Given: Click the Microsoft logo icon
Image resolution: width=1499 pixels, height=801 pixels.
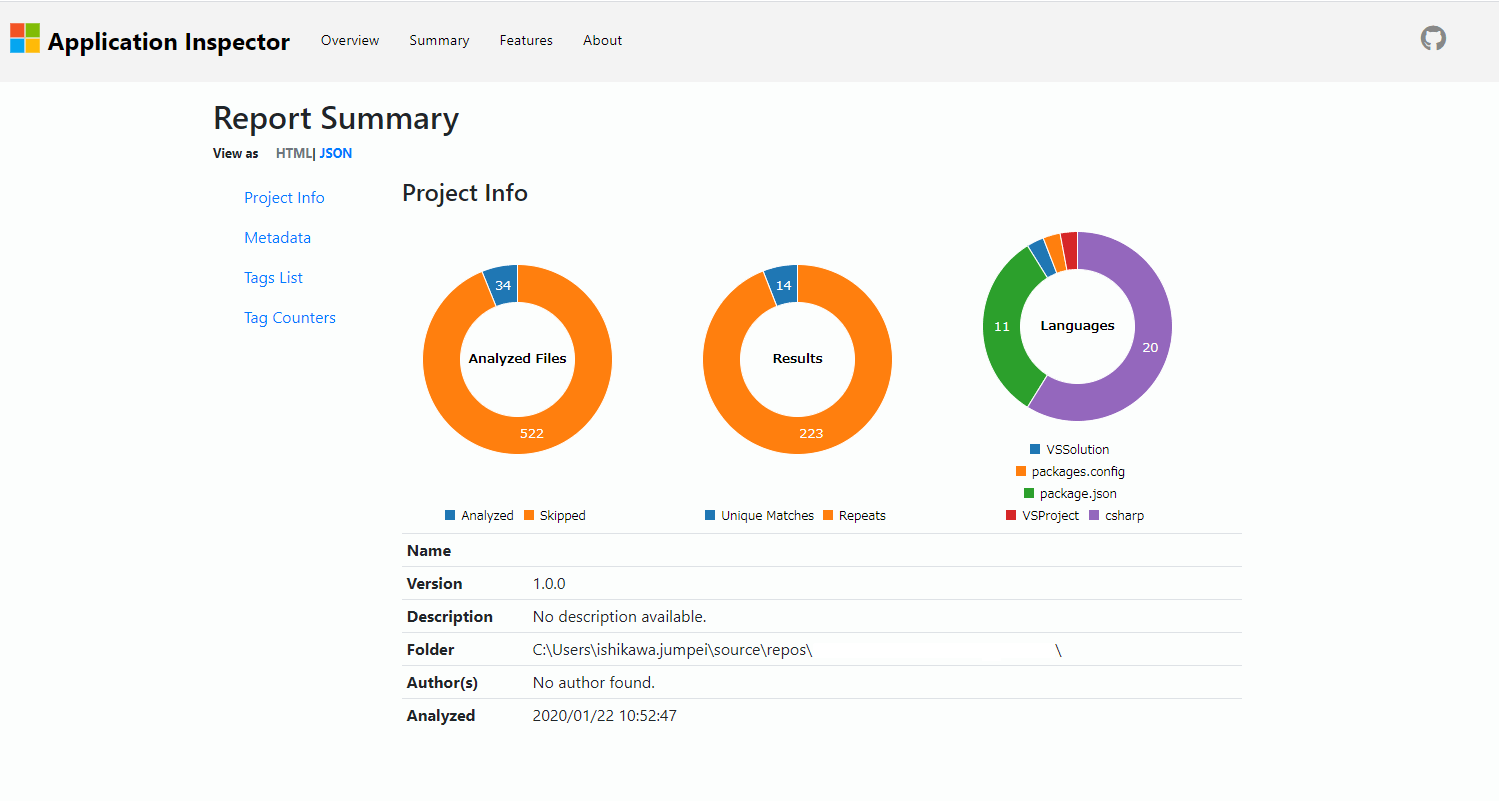Looking at the screenshot, I should [x=25, y=39].
